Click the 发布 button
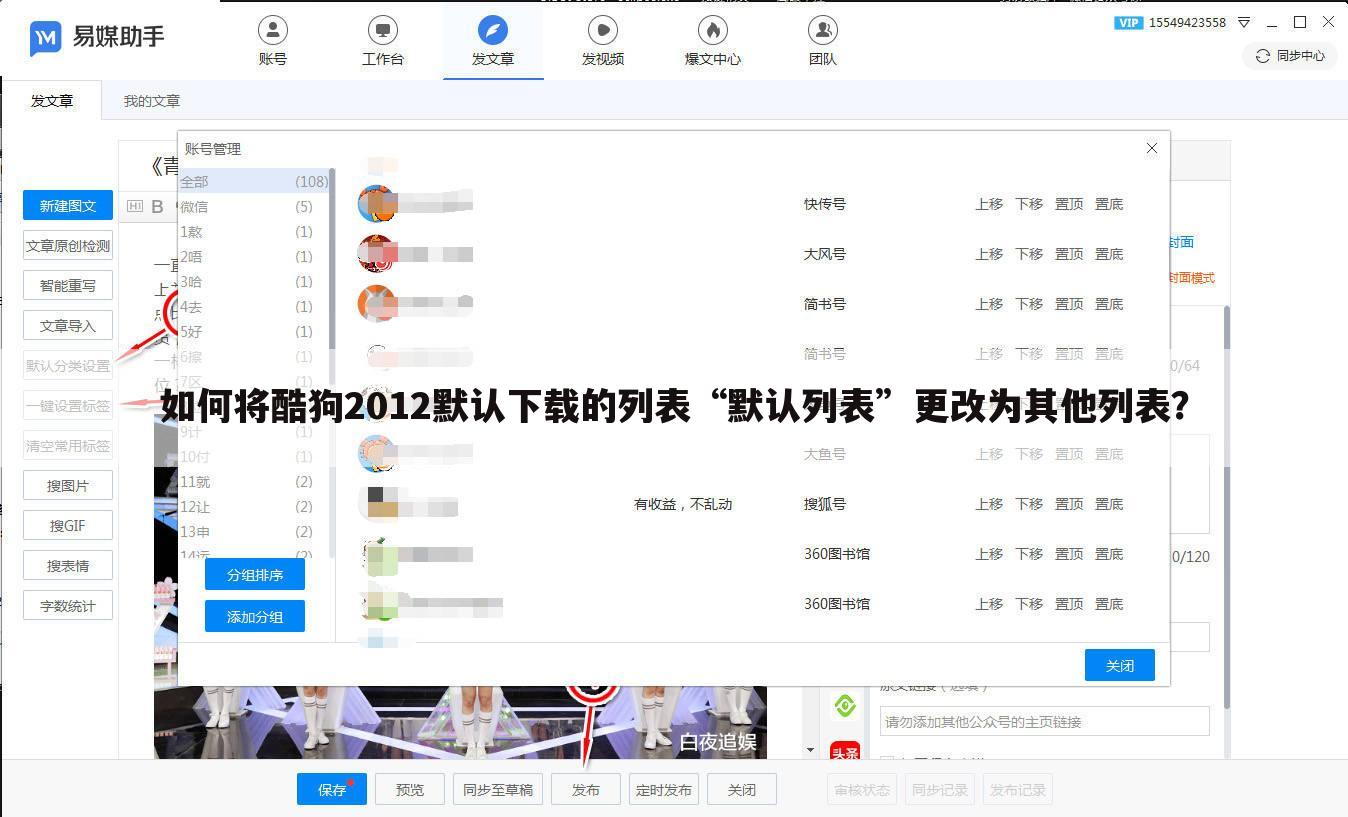This screenshot has height=817, width=1348. coord(586,790)
